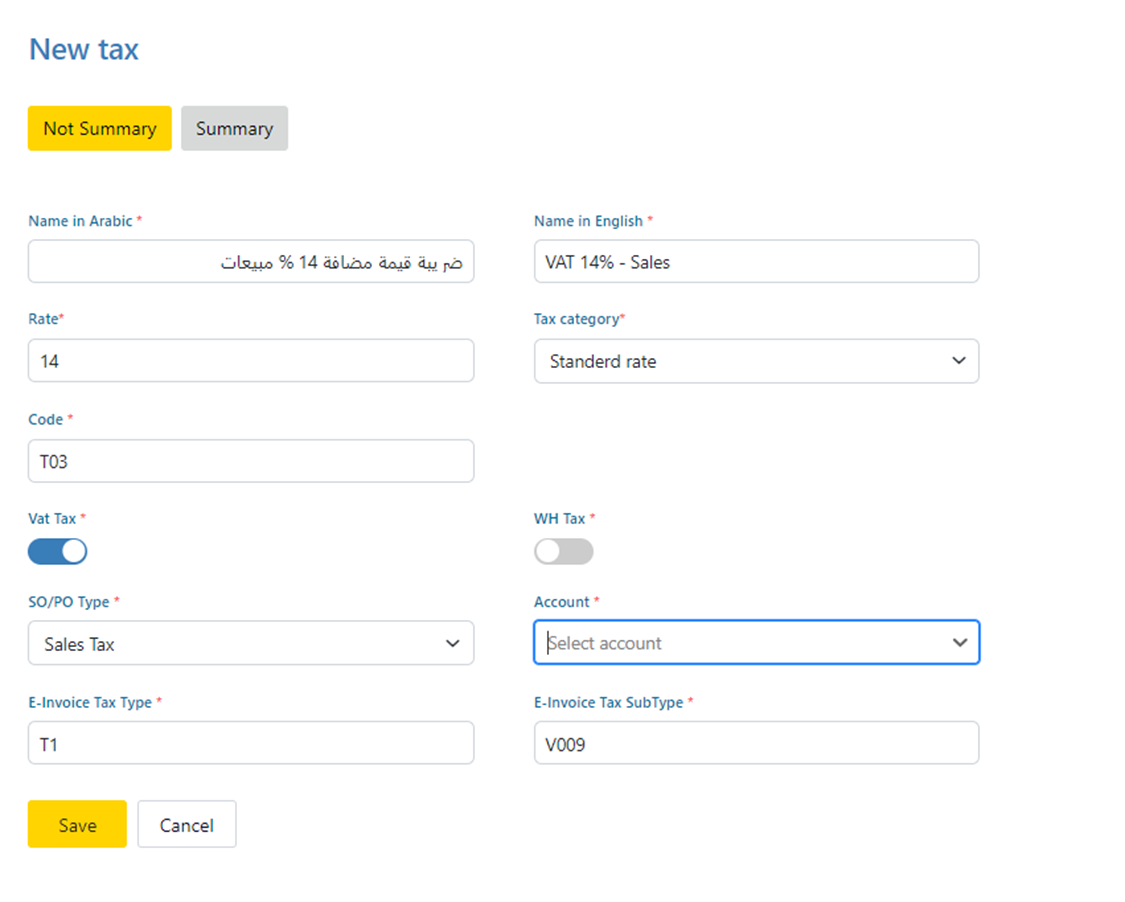1125x902 pixels.
Task: Click the E-Invoice Tax Type field
Action: 250,744
